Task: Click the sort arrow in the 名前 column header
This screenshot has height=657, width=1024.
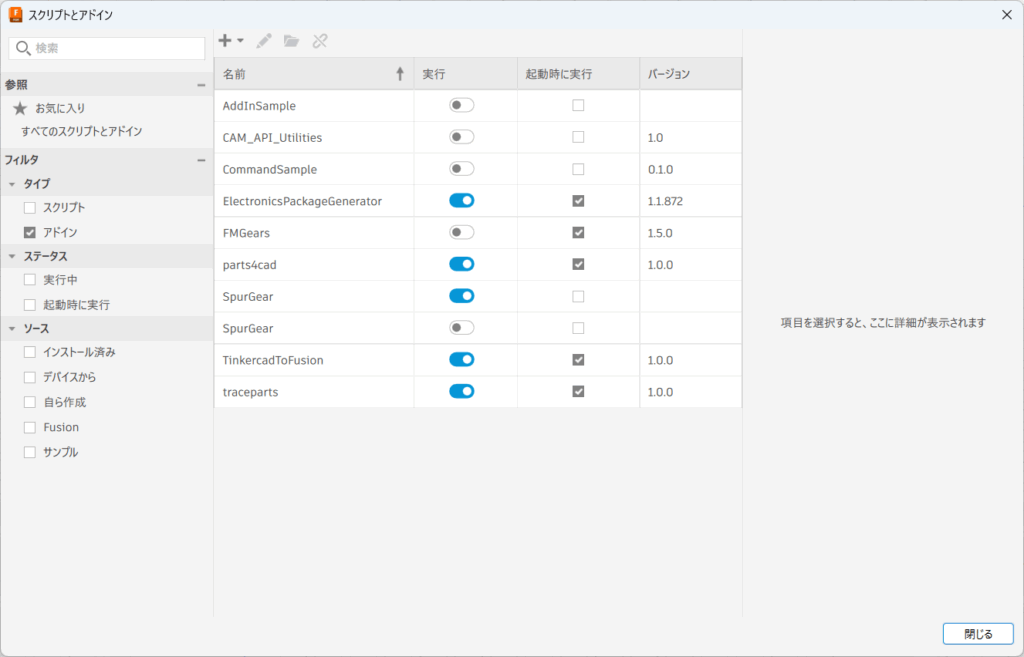Action: [400, 74]
